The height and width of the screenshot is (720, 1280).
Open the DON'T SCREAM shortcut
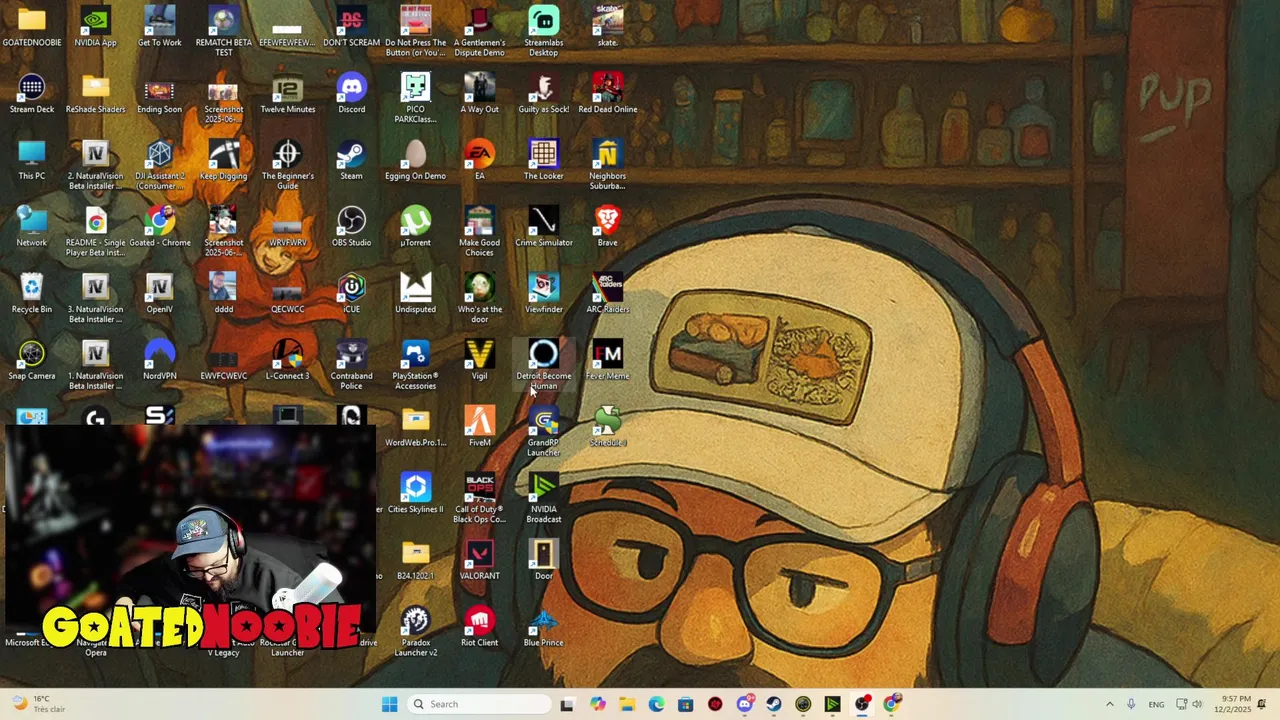click(x=351, y=27)
